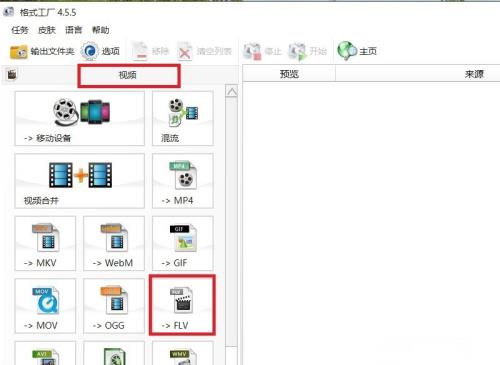Click the 移除 remove toolbar button
This screenshot has width=500, height=365.
pos(151,51)
